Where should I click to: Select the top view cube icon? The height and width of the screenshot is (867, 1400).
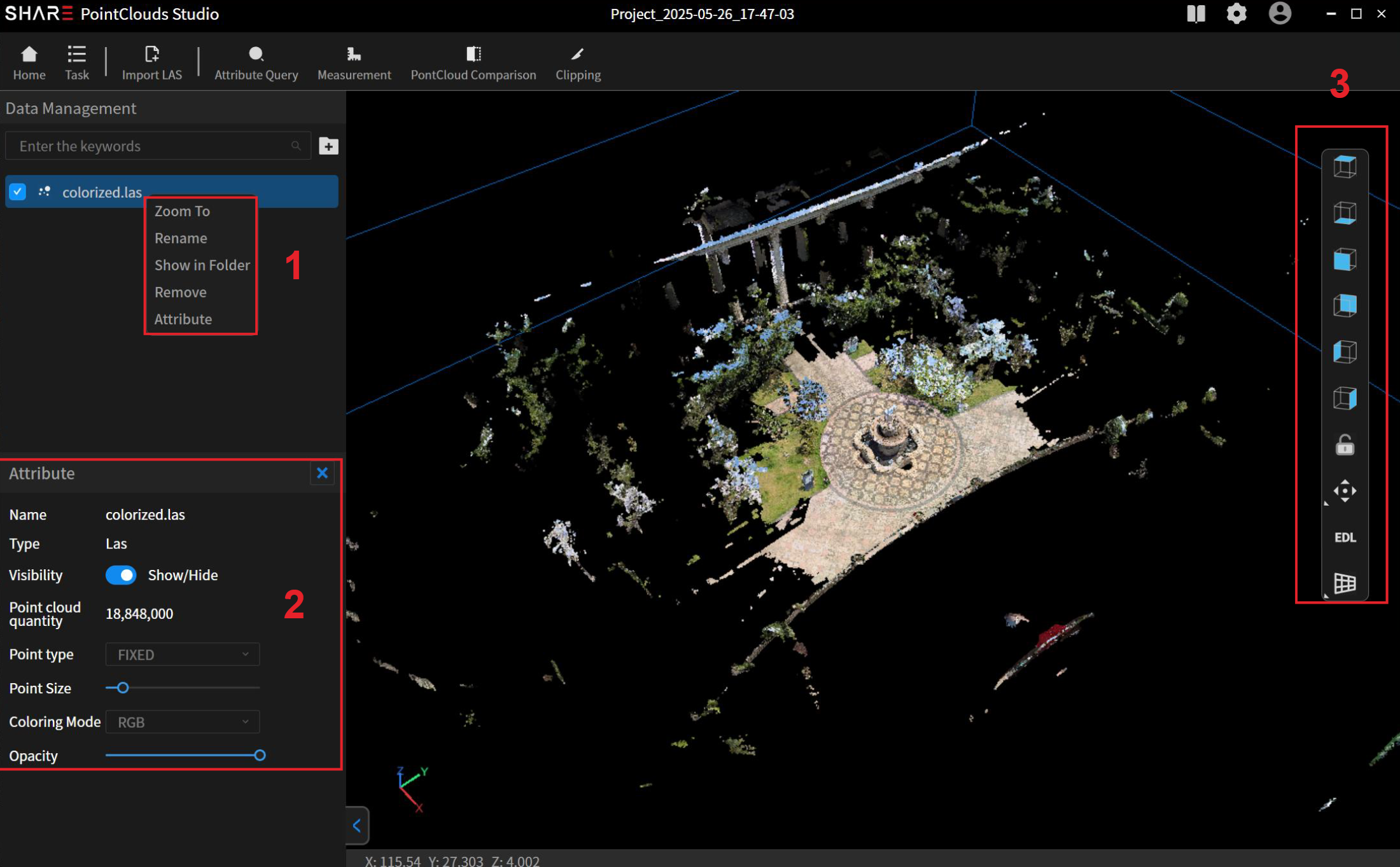(1345, 165)
